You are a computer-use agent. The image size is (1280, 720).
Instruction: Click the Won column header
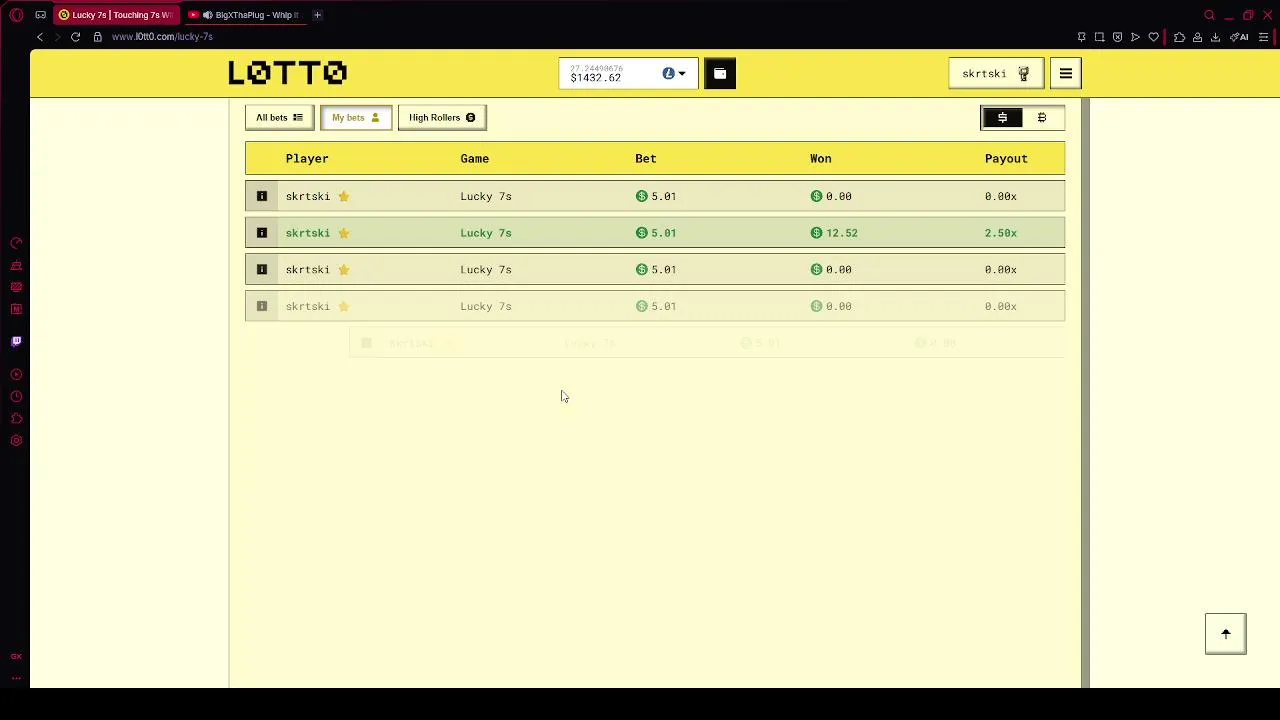pyautogui.click(x=820, y=158)
